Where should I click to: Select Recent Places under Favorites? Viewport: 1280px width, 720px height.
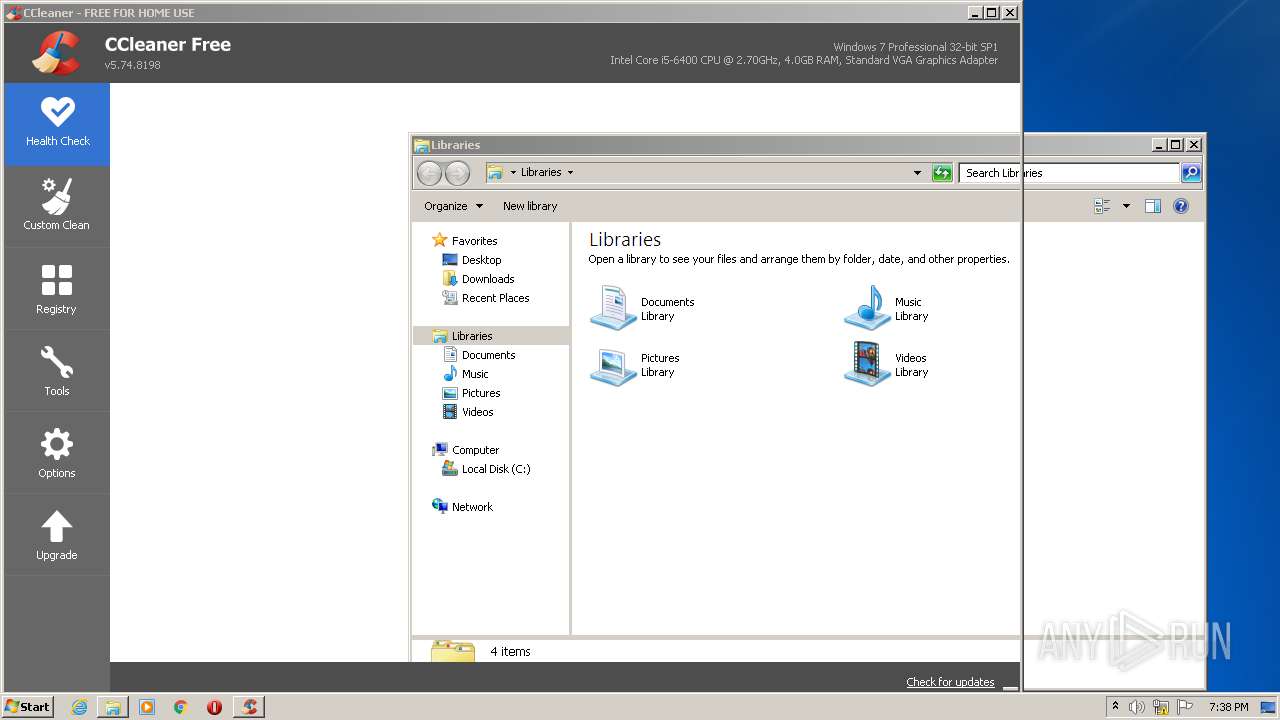(495, 298)
